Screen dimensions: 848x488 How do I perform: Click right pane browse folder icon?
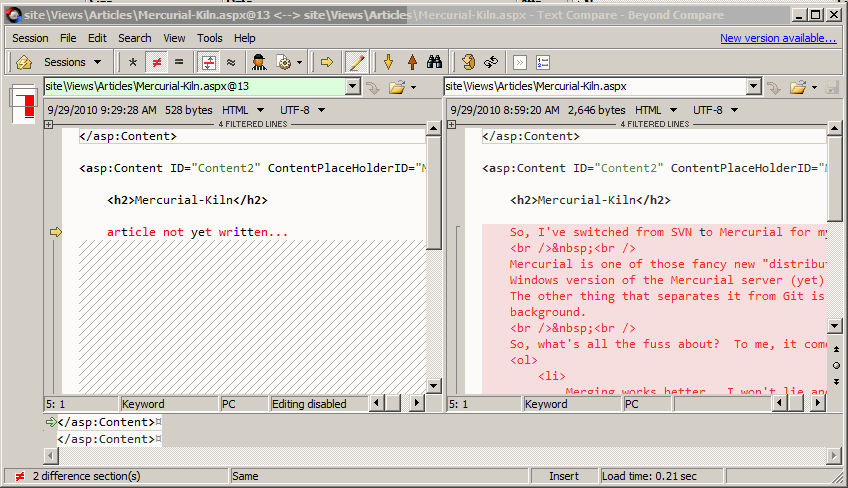click(x=798, y=87)
